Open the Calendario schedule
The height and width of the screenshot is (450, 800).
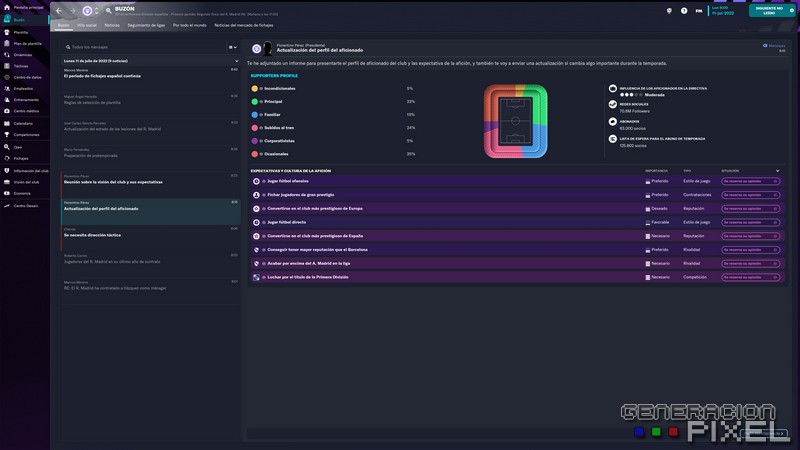coord(24,123)
